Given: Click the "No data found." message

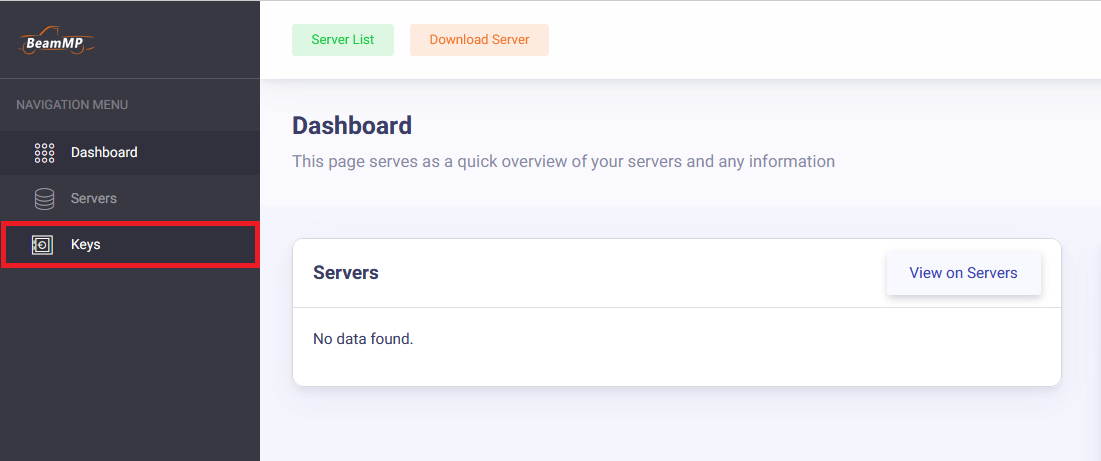Looking at the screenshot, I should click(x=363, y=339).
